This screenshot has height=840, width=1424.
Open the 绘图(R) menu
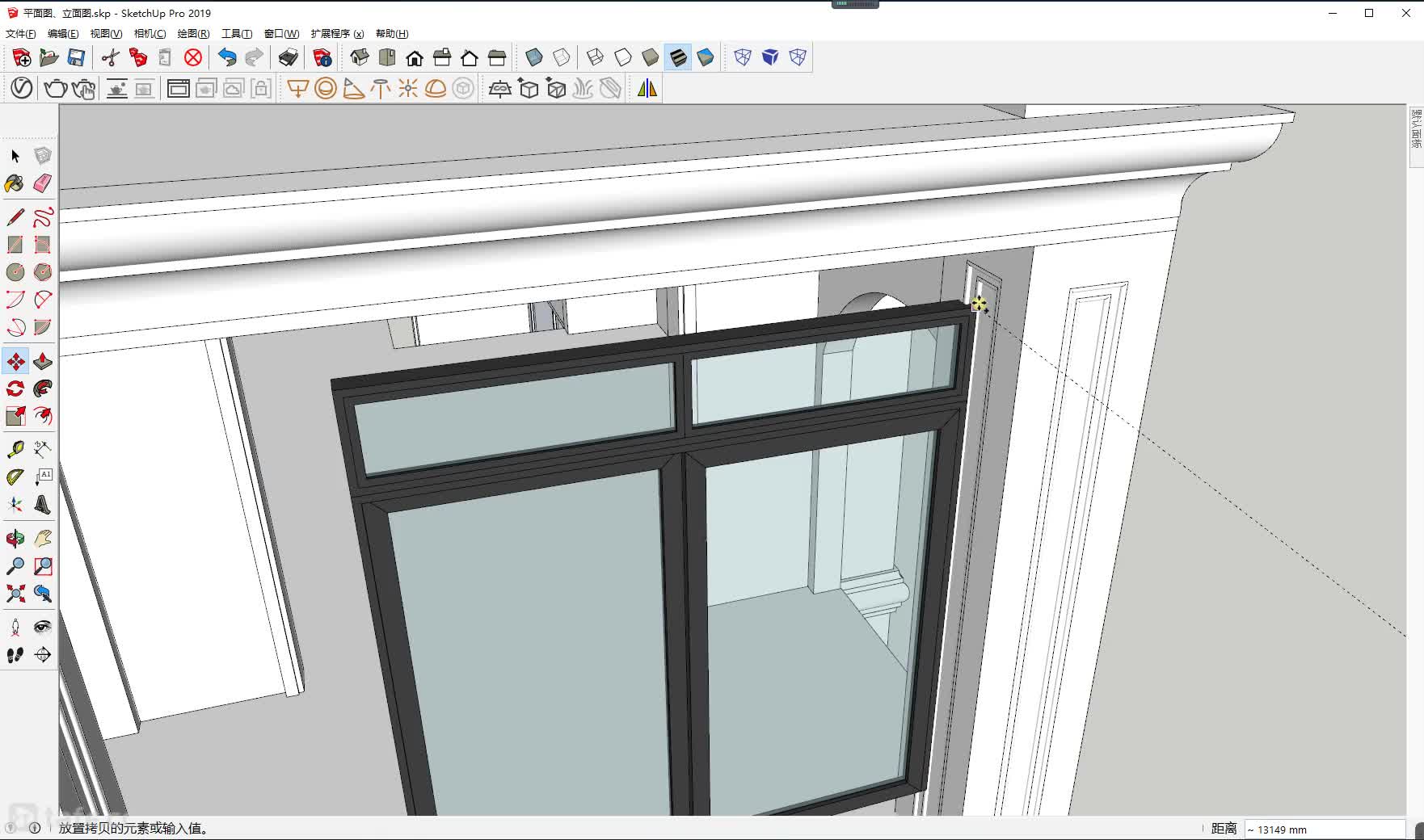[x=193, y=33]
